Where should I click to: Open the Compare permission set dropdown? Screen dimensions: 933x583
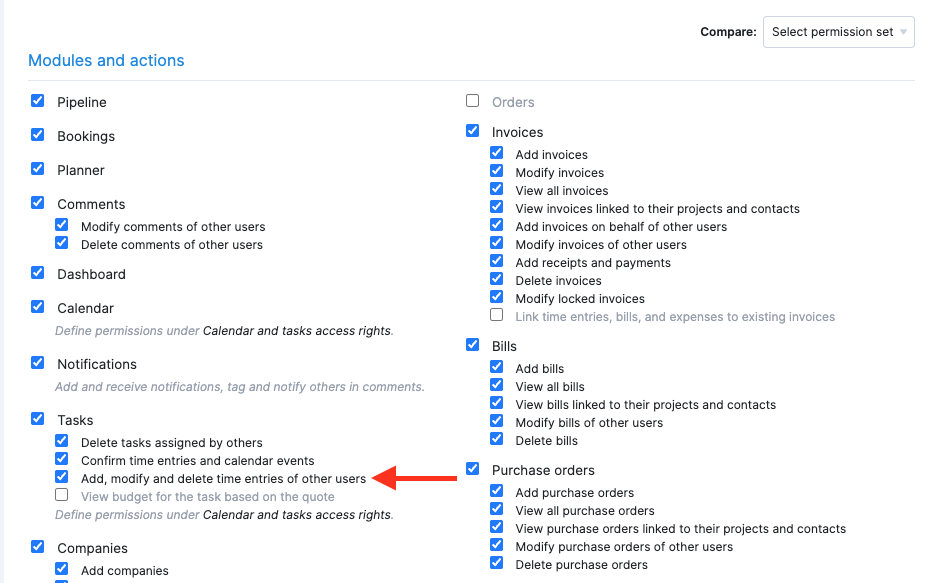coord(838,32)
